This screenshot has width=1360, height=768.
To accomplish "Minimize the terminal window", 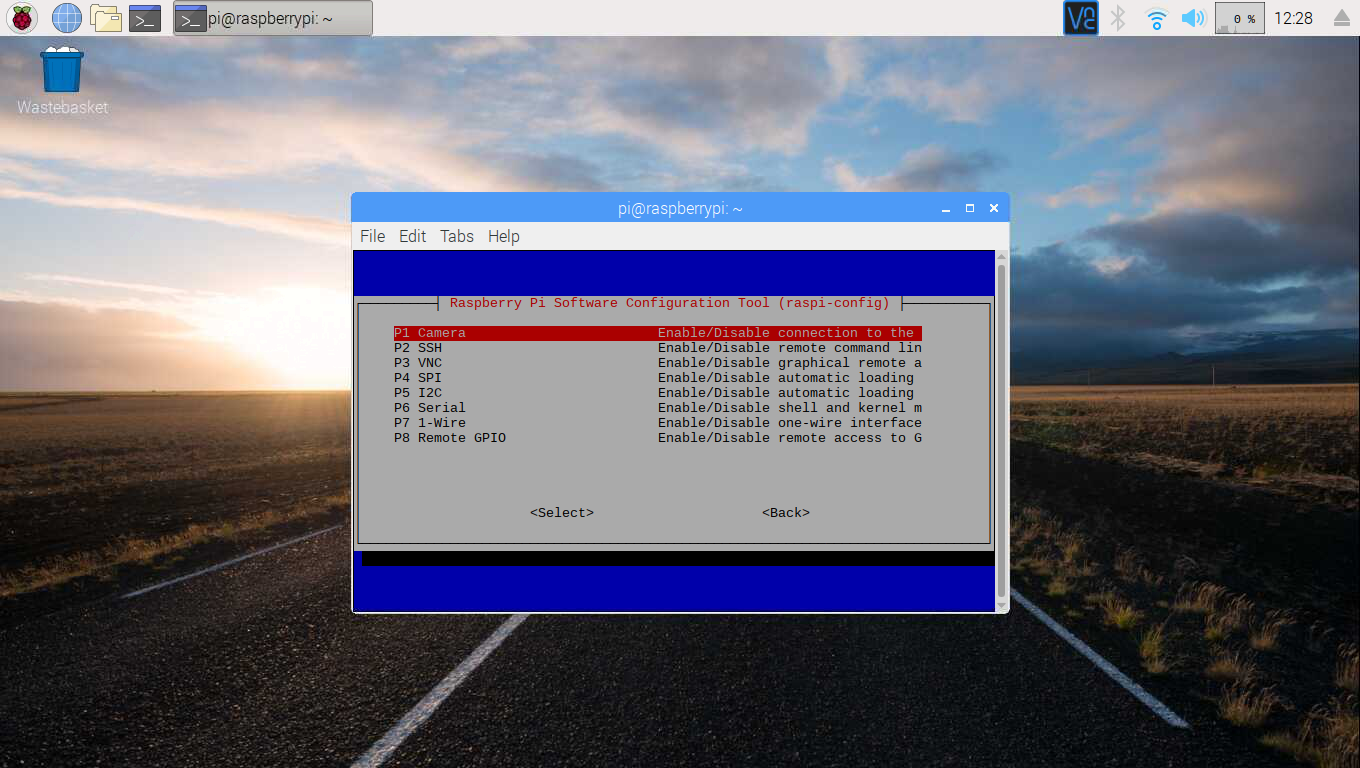I will 945,208.
